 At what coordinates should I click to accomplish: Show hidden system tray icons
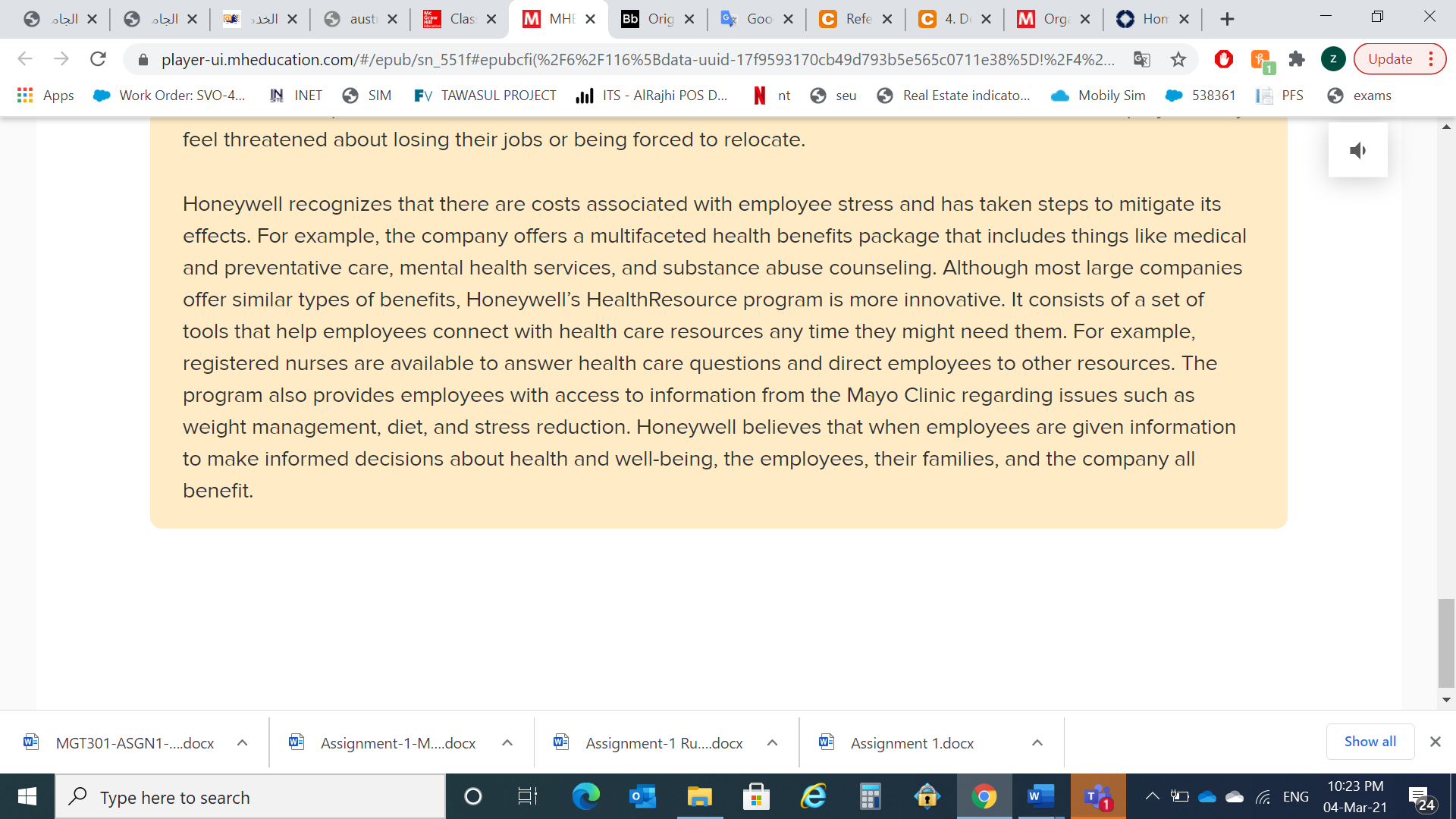tap(1152, 796)
